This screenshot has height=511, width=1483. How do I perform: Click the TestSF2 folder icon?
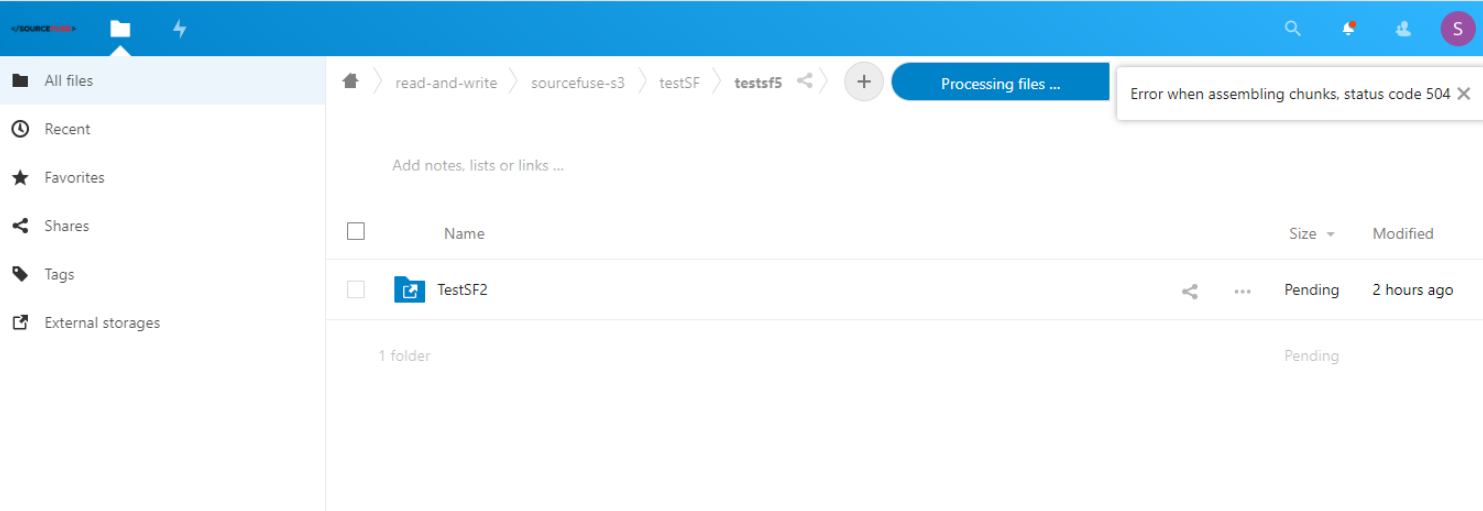(410, 290)
